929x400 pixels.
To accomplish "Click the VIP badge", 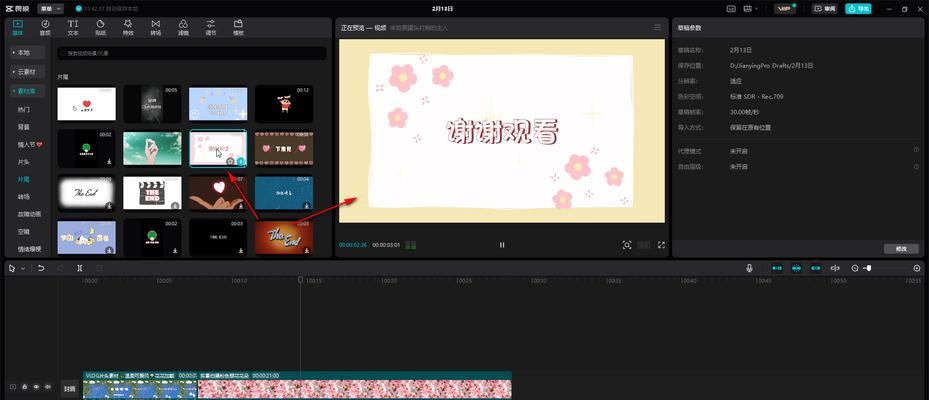I will (786, 9).
